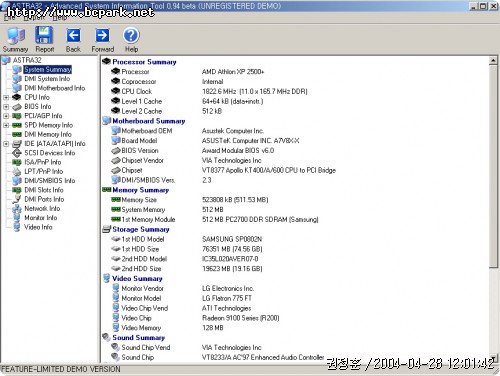Click the 1st Memory Module row label
The height and width of the screenshot is (376, 500).
(148, 219)
